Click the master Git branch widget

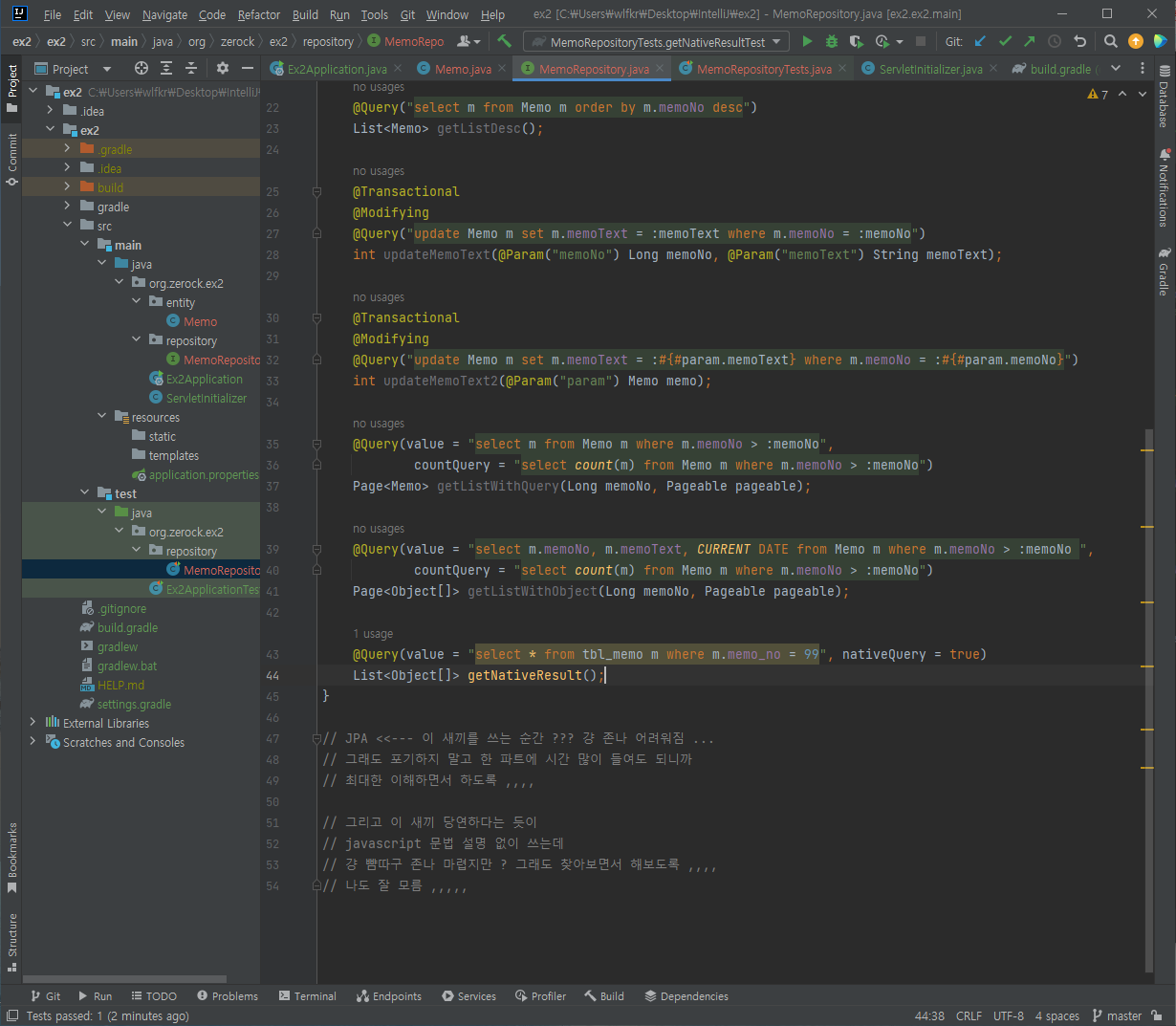(x=1117, y=1016)
